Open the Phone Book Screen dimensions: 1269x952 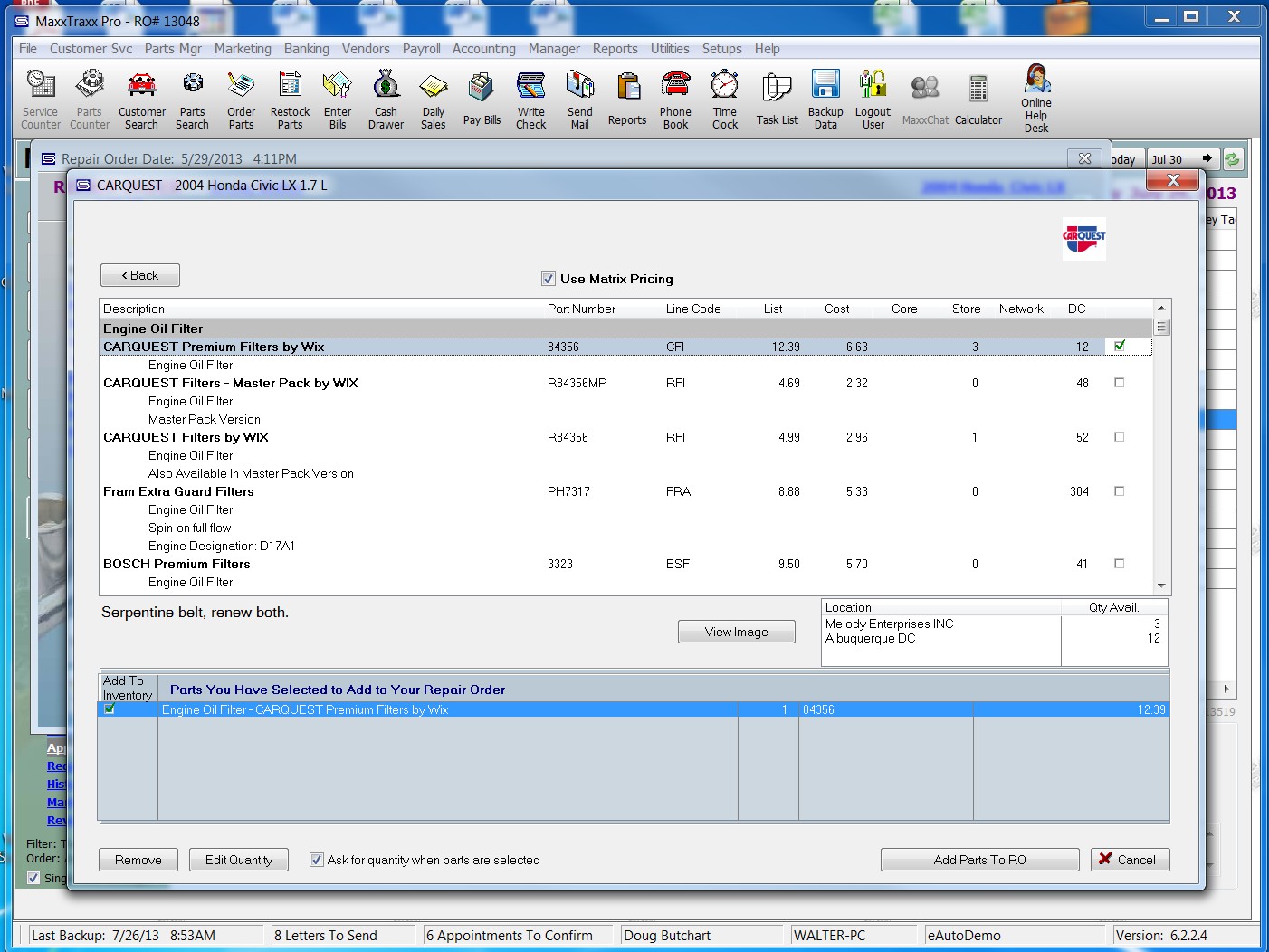[675, 100]
